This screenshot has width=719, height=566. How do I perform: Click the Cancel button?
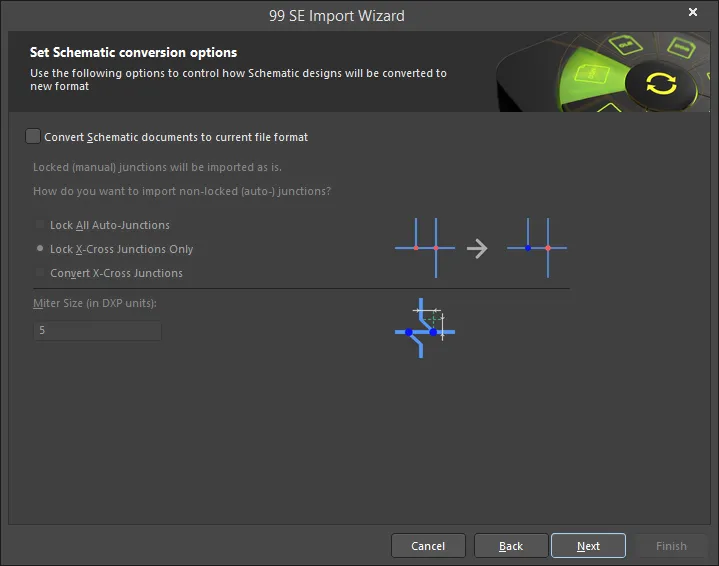pos(428,546)
